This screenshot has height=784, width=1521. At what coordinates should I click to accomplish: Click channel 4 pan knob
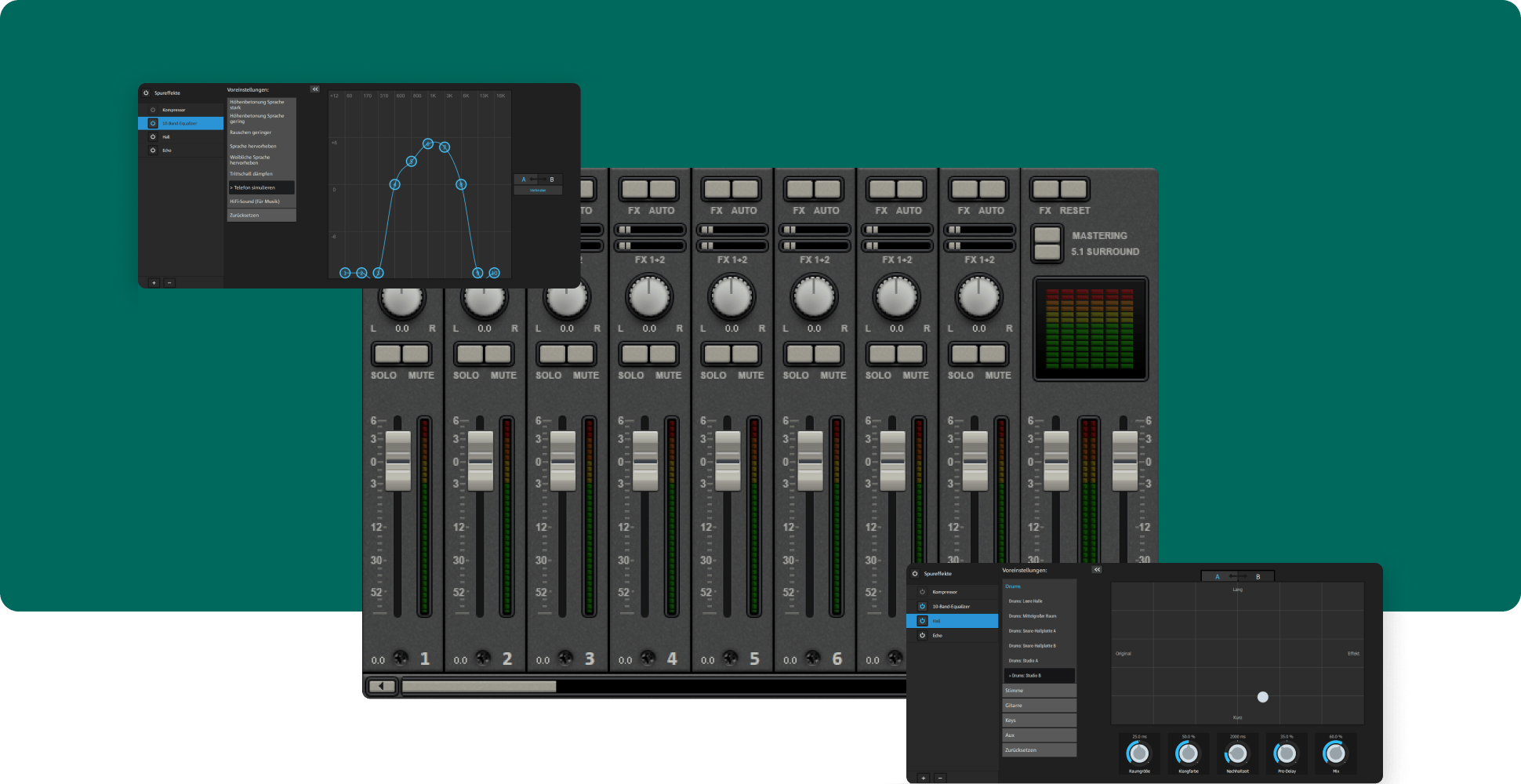tap(649, 297)
